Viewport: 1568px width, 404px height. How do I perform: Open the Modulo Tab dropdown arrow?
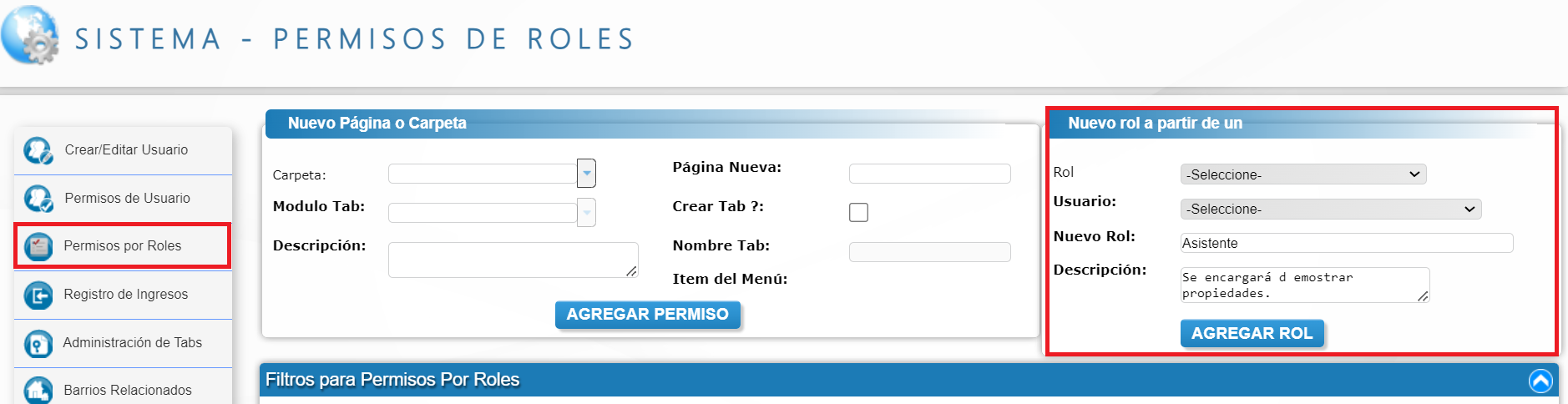click(587, 212)
